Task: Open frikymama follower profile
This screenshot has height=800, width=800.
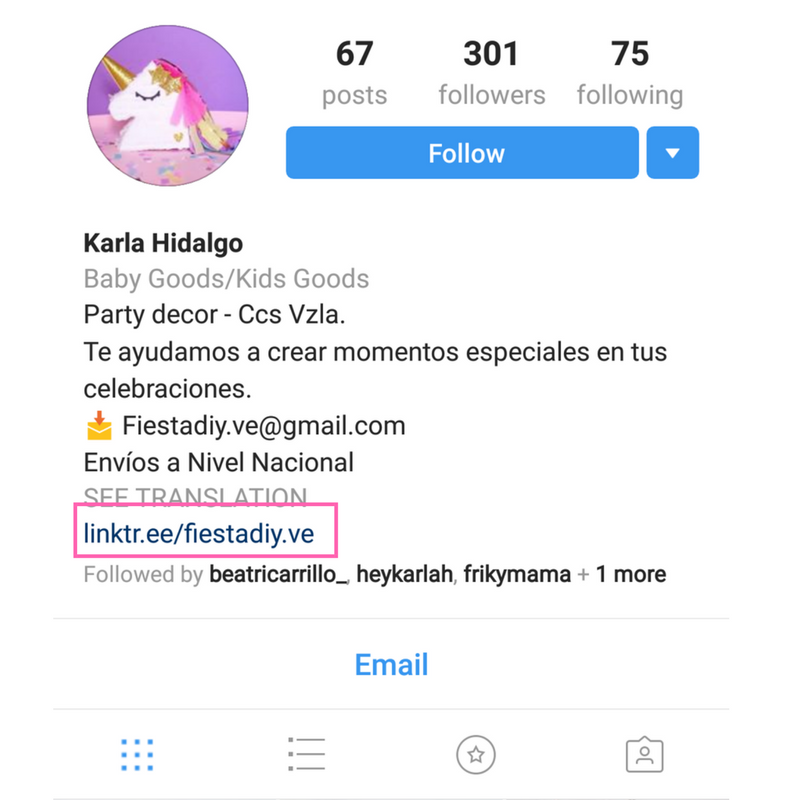Action: click(x=517, y=574)
